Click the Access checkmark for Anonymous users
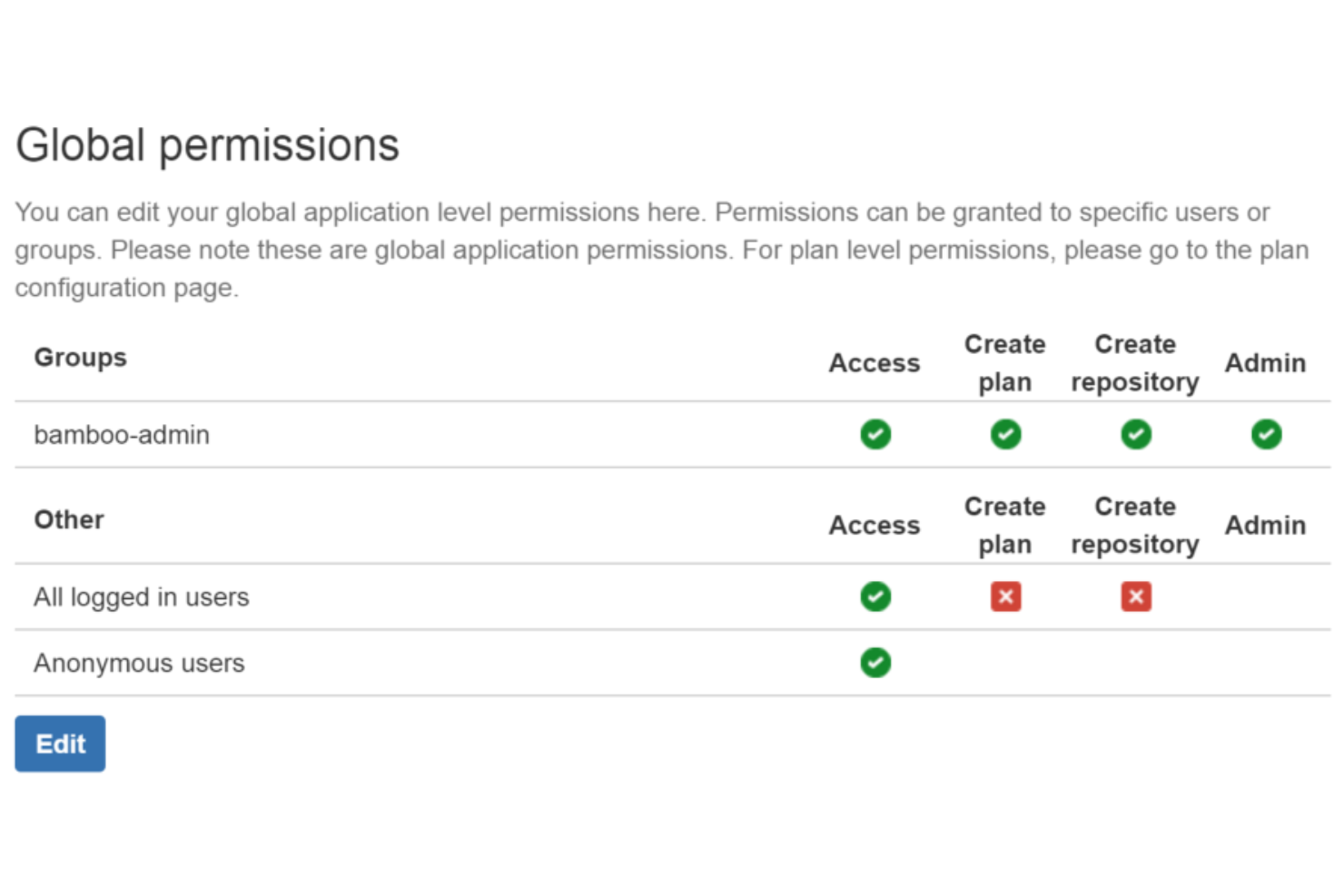The height and width of the screenshot is (896, 1344). click(x=875, y=663)
